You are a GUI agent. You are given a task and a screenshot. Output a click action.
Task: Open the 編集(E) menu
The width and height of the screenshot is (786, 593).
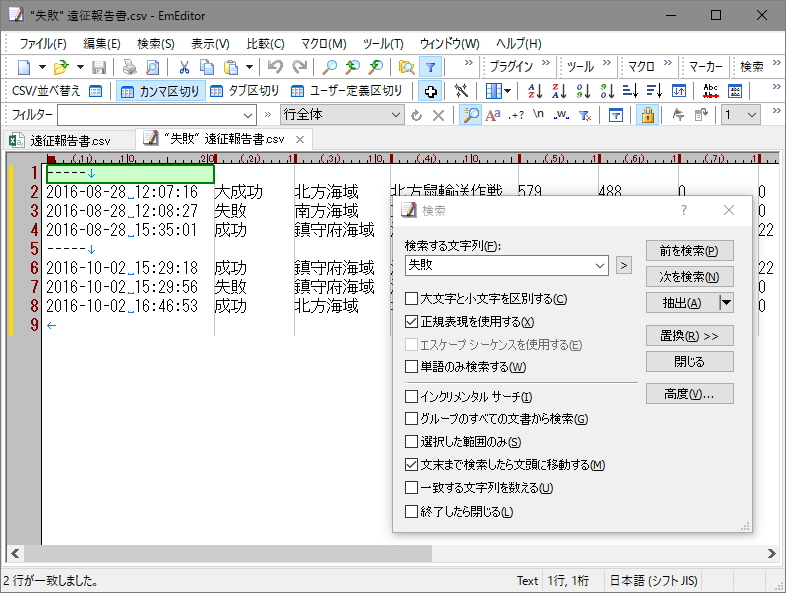point(102,44)
